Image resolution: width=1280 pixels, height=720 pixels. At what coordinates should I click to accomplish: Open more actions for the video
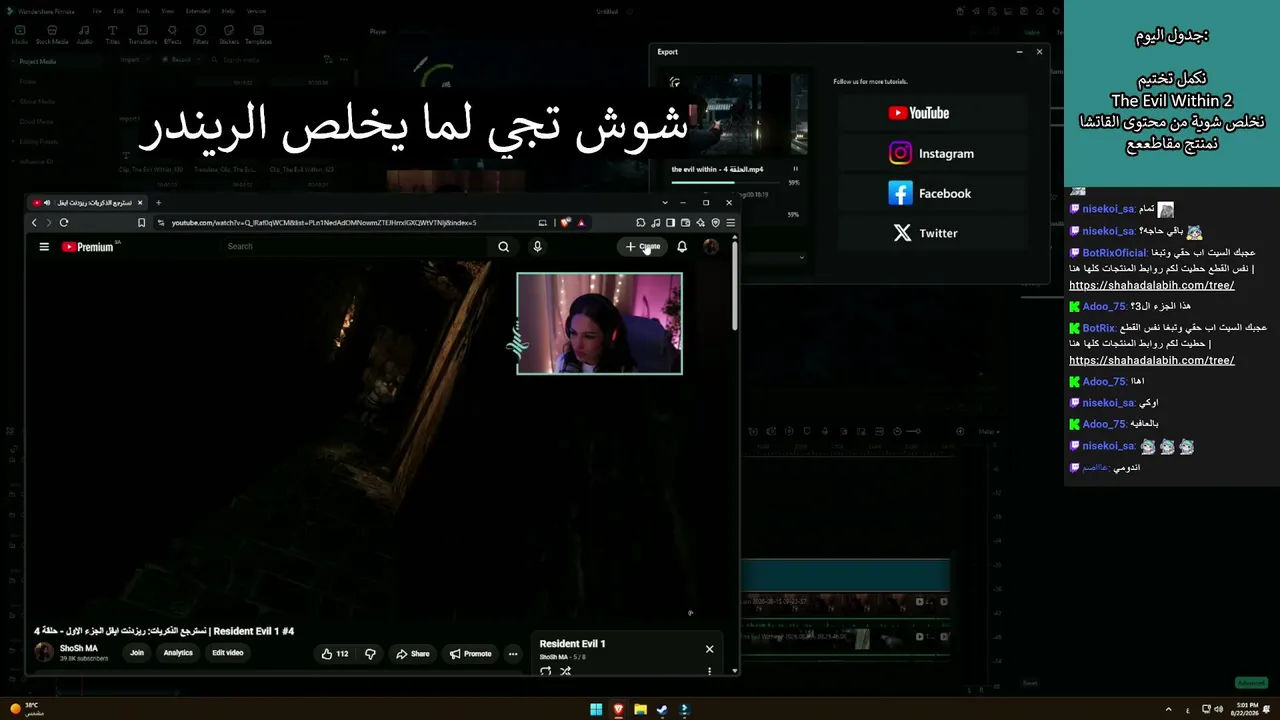(x=513, y=654)
